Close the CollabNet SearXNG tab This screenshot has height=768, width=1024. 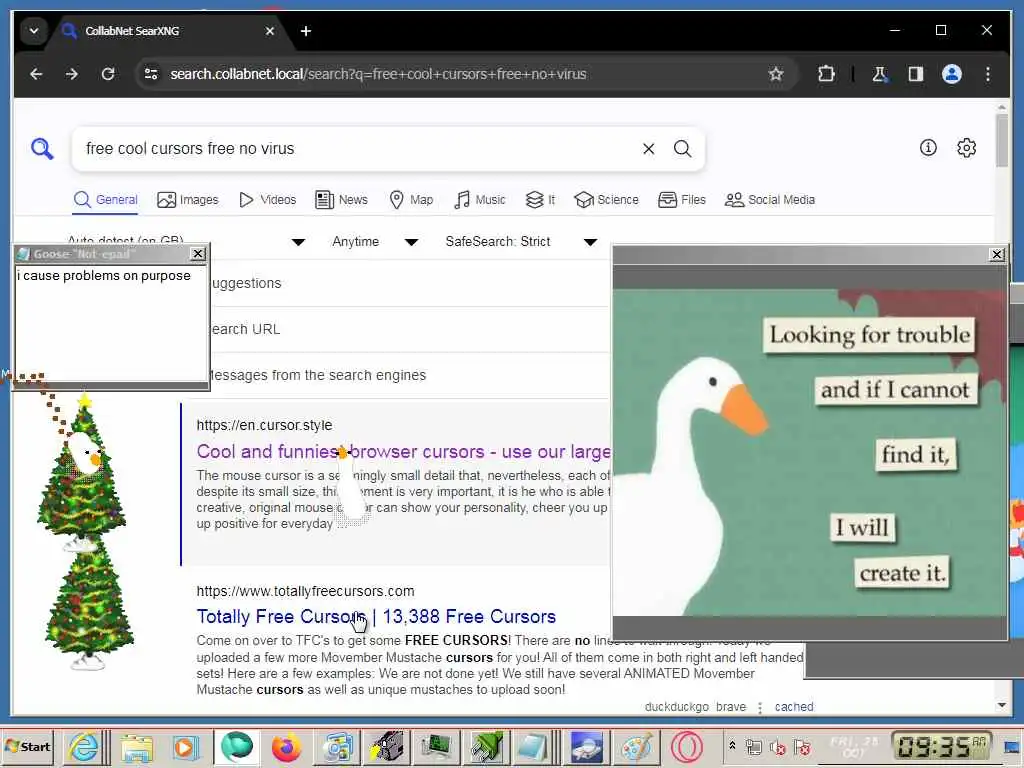[x=269, y=31]
